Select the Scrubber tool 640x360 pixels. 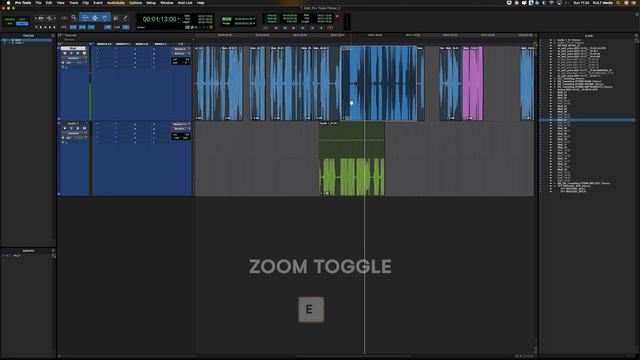click(116, 18)
